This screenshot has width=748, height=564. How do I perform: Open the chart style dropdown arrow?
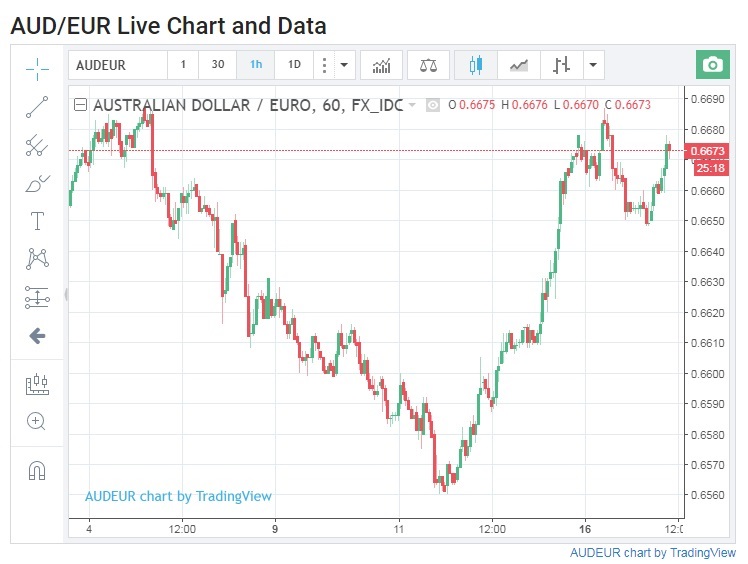[x=594, y=65]
